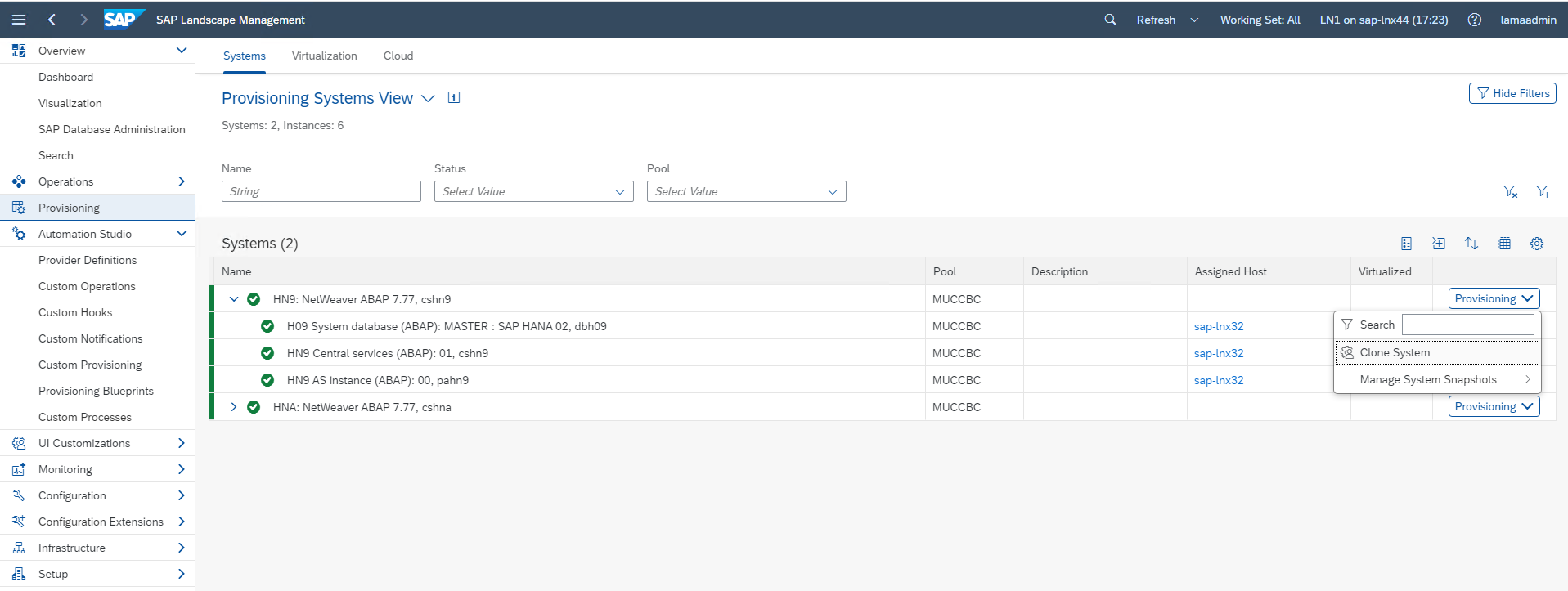Expand the HNA NetWeaver system row
Screen dimensions: 1568x591
(234, 407)
